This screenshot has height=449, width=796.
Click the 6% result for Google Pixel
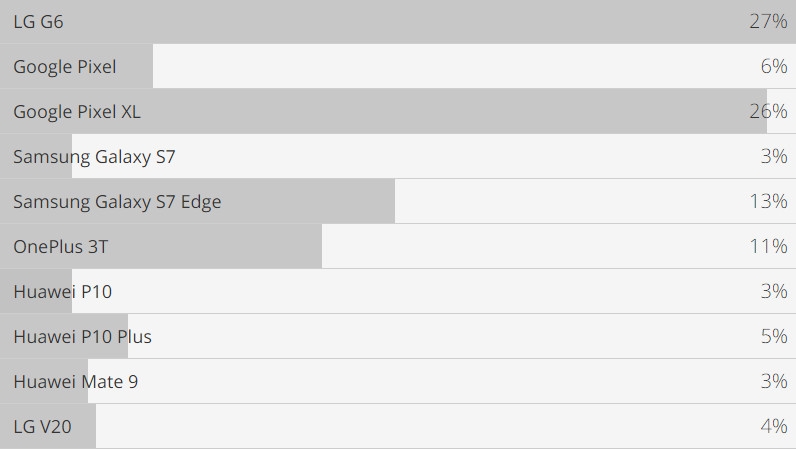(774, 67)
